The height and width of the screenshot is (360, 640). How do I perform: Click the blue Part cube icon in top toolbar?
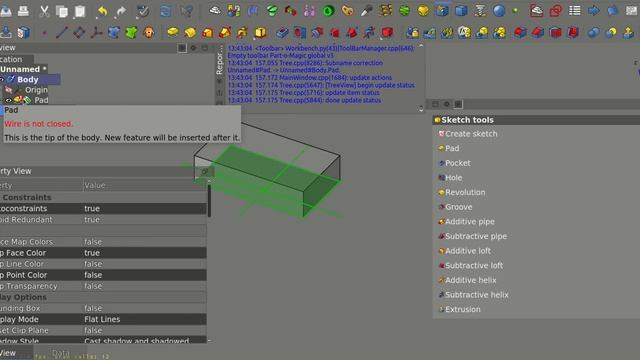point(461,11)
